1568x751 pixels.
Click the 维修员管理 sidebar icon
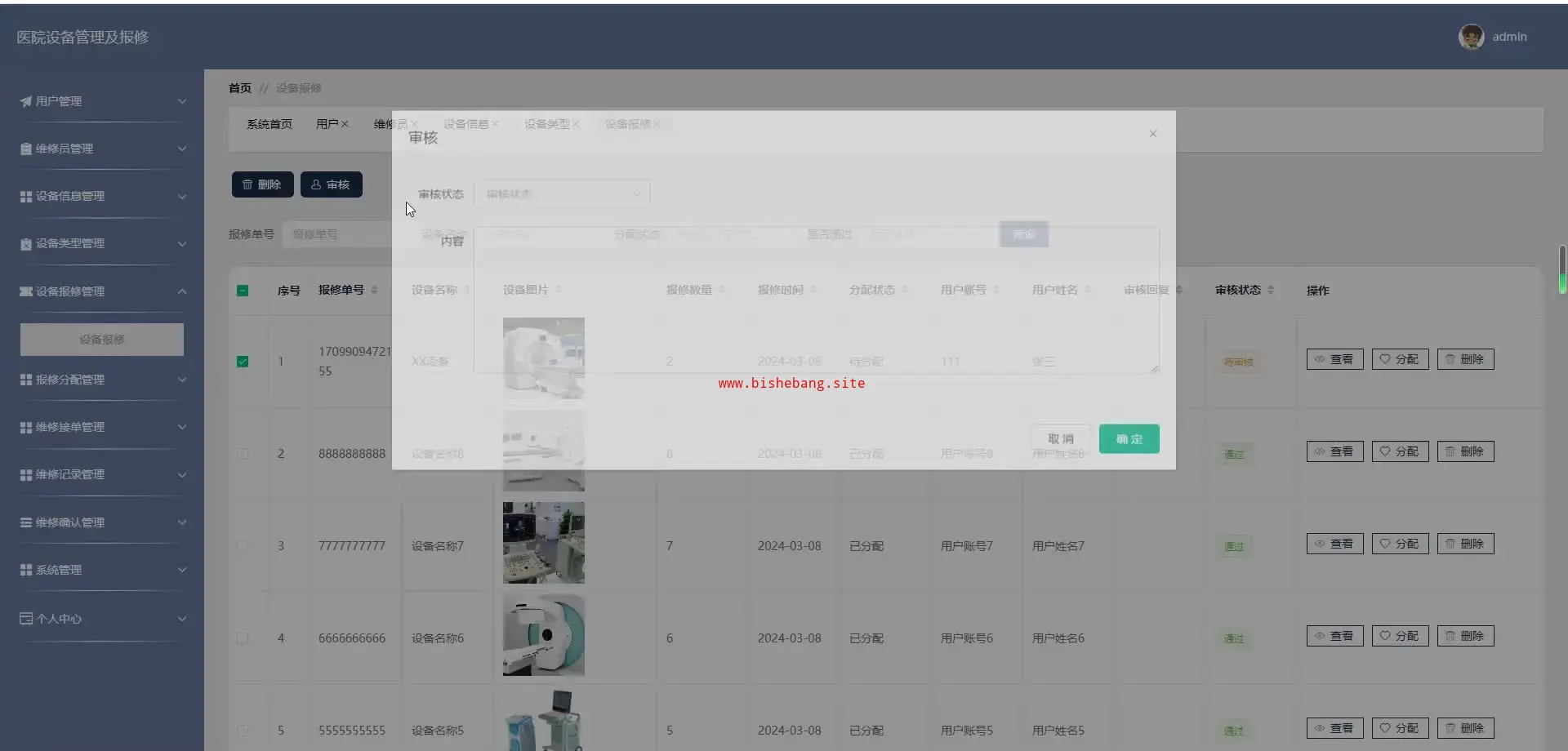click(x=26, y=149)
